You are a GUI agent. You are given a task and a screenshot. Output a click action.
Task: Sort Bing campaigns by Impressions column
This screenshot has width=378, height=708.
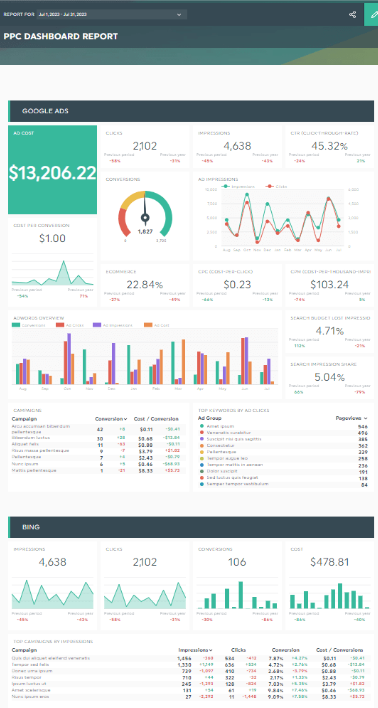195,650
